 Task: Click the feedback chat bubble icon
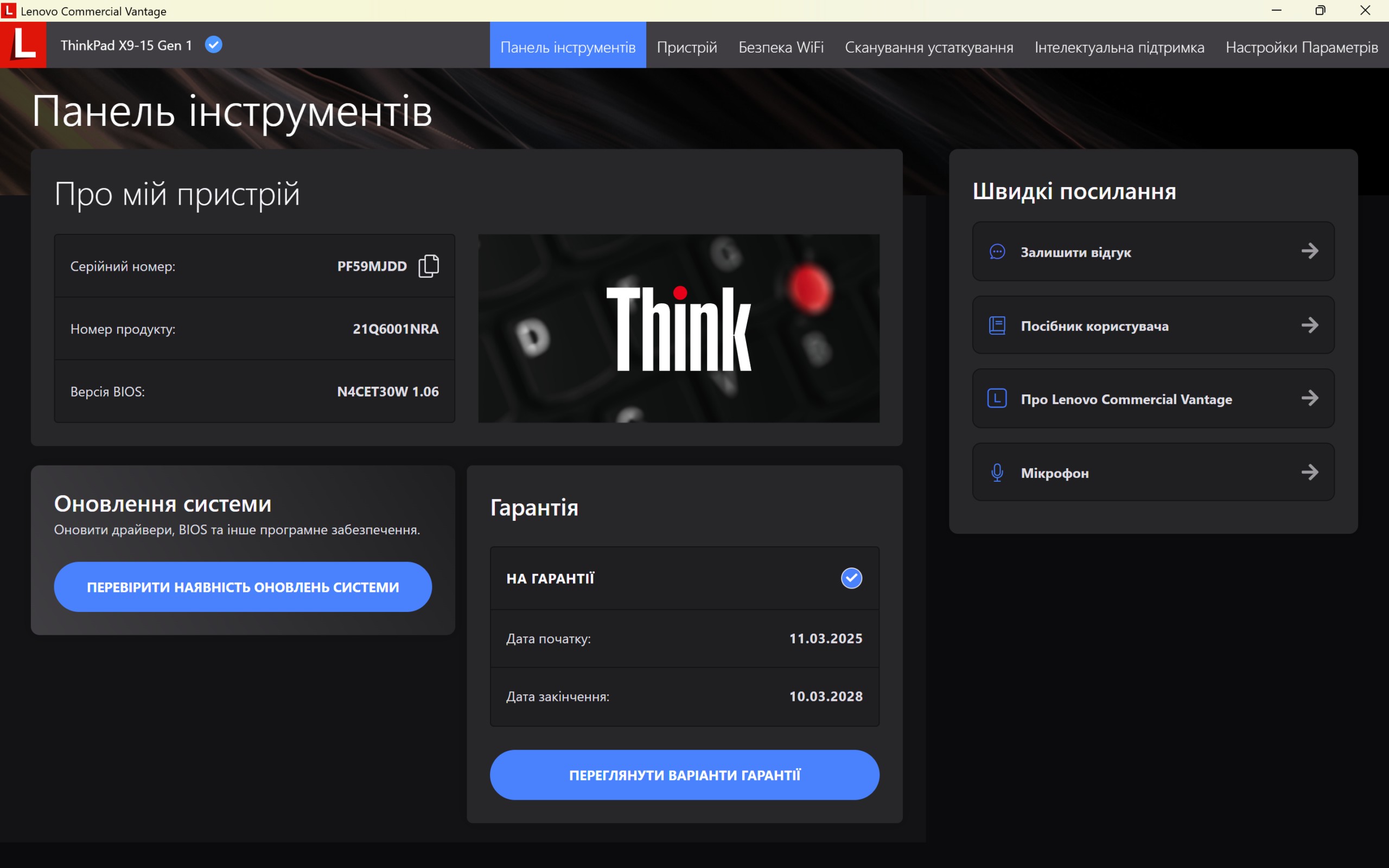point(997,251)
